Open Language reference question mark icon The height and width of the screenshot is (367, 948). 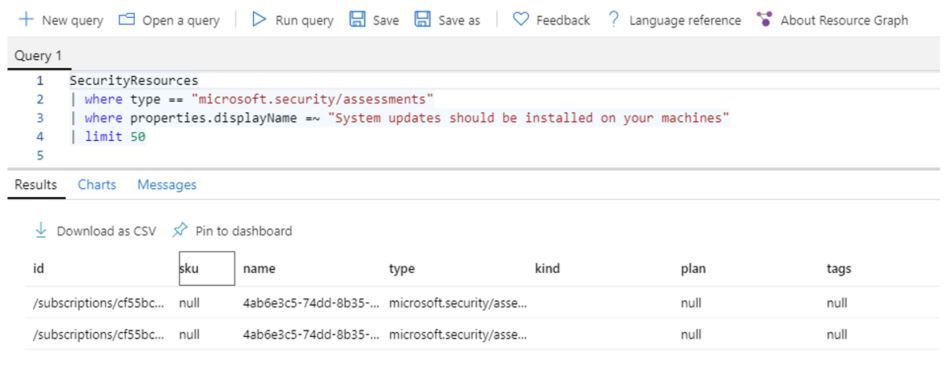(x=614, y=19)
